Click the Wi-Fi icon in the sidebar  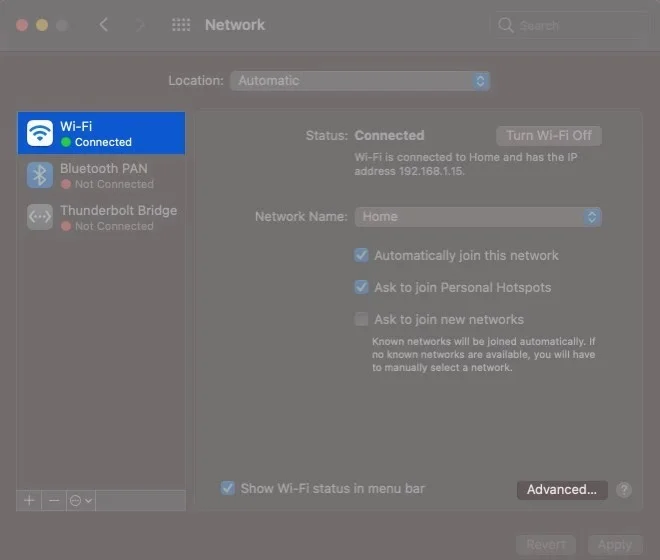click(x=40, y=133)
